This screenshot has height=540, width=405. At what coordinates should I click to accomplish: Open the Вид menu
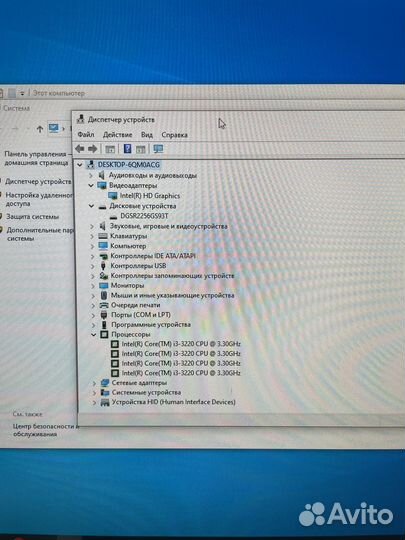point(147,135)
